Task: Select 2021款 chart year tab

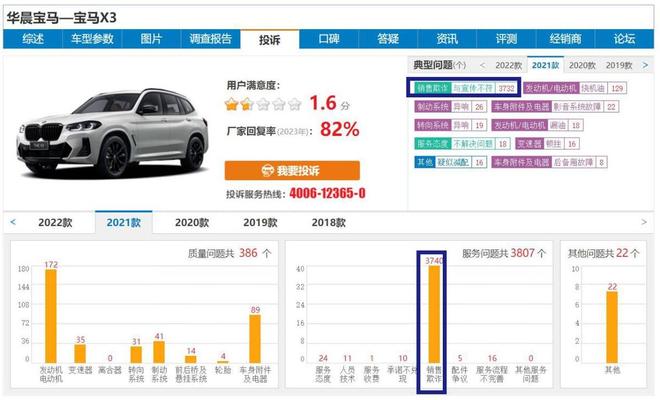Action: 123,222
